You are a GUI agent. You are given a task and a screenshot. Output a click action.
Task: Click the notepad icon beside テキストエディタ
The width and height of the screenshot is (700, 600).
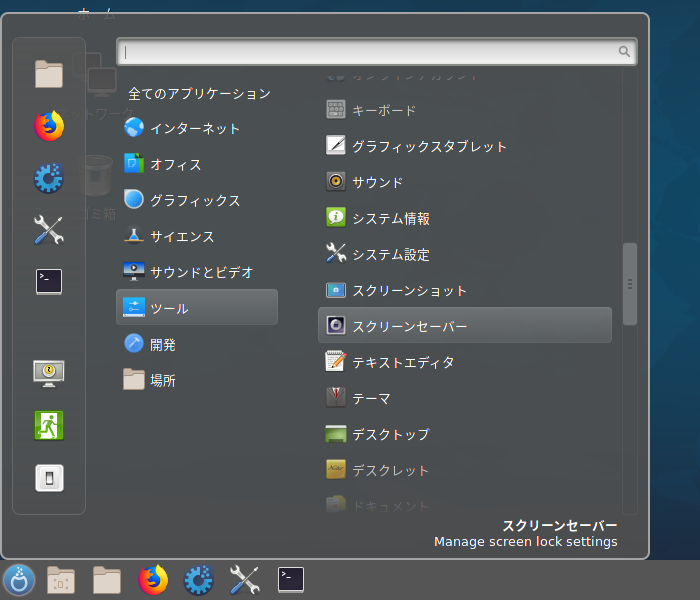pos(336,361)
